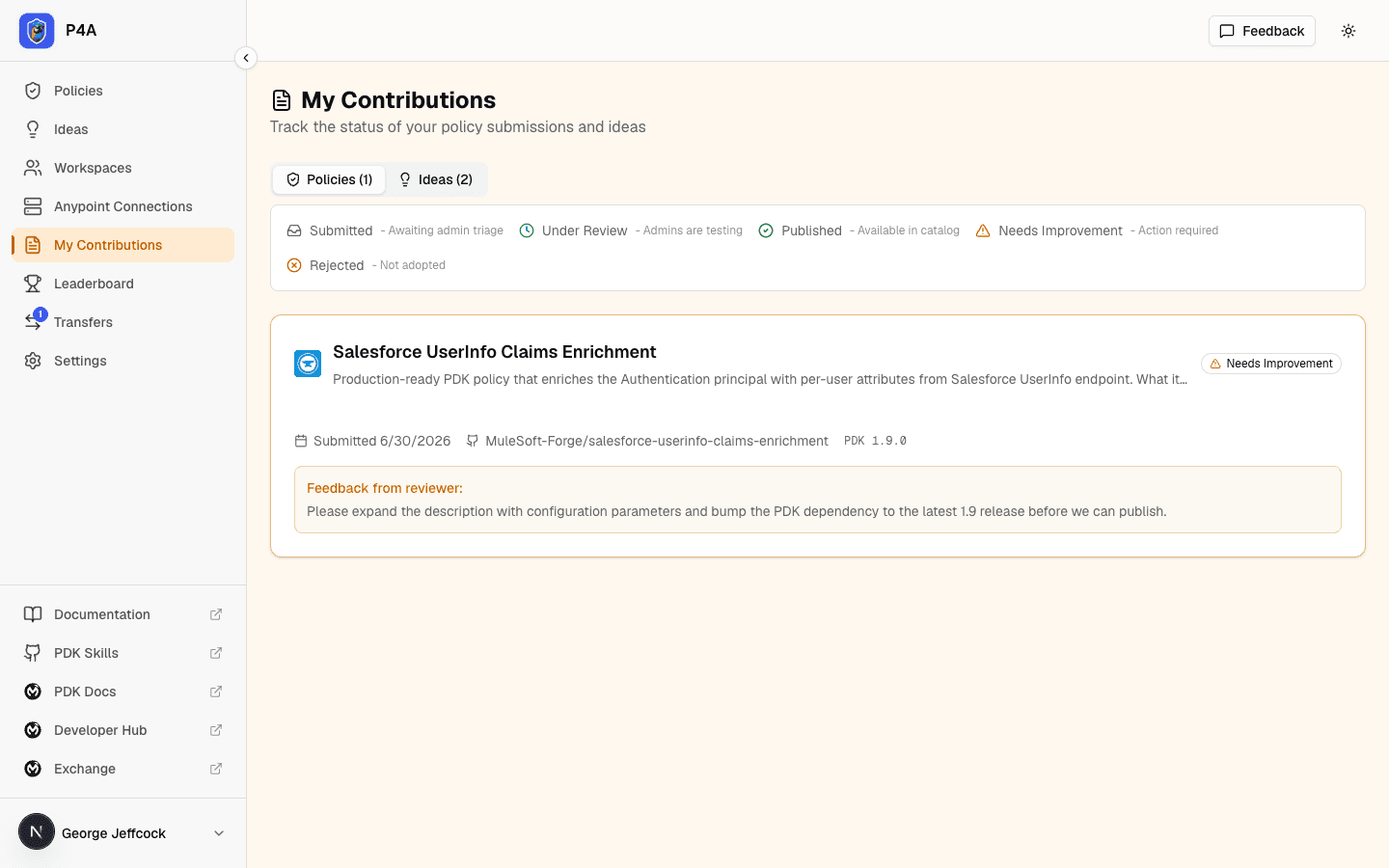Select My Contributions in sidebar
1389x868 pixels.
(x=123, y=245)
